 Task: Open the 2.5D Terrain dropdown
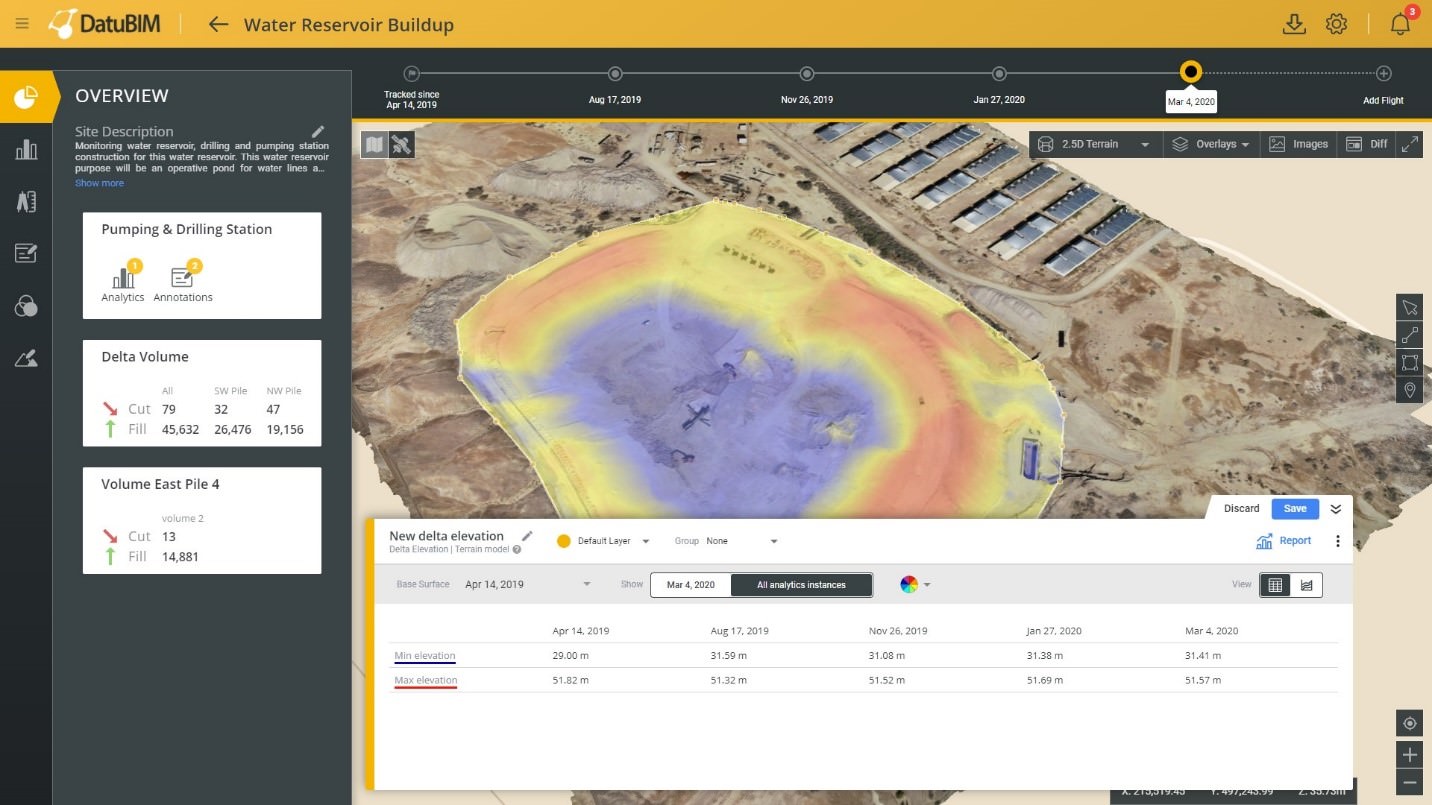1095,144
